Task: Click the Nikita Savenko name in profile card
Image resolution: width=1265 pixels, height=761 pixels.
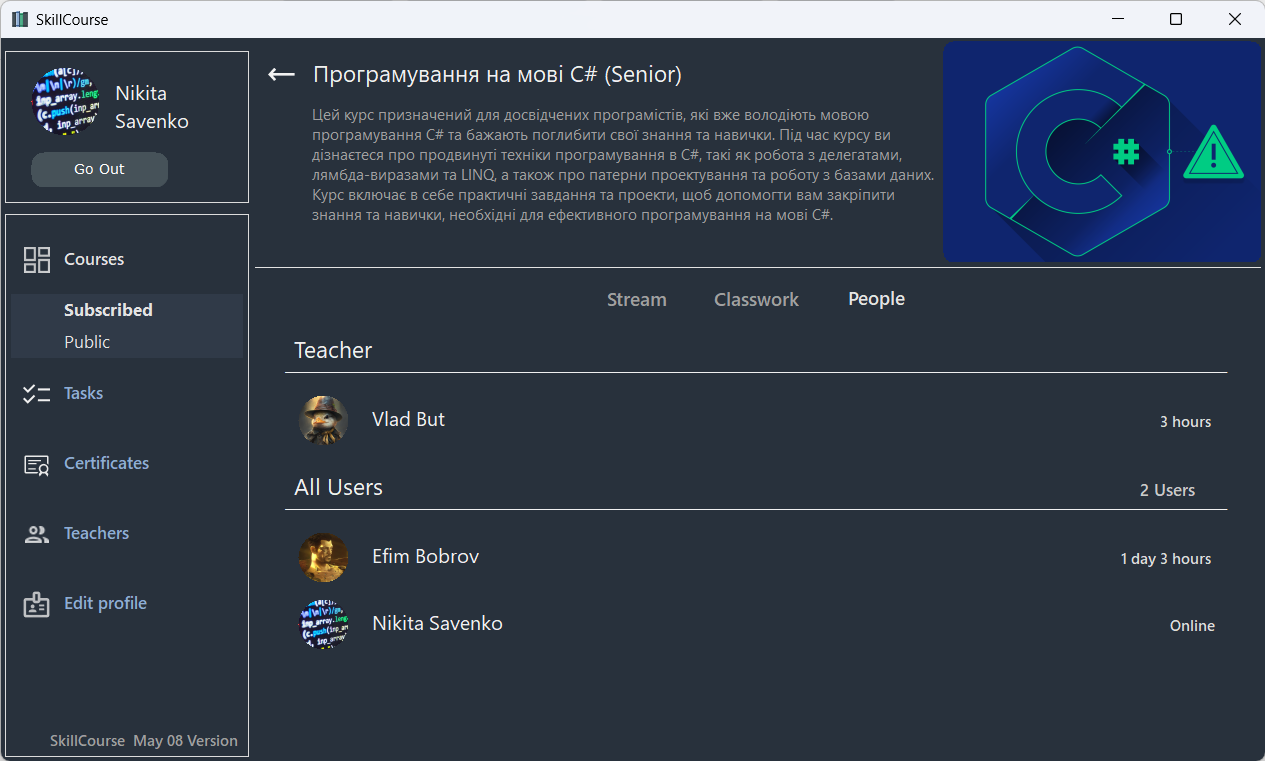Action: click(x=152, y=107)
